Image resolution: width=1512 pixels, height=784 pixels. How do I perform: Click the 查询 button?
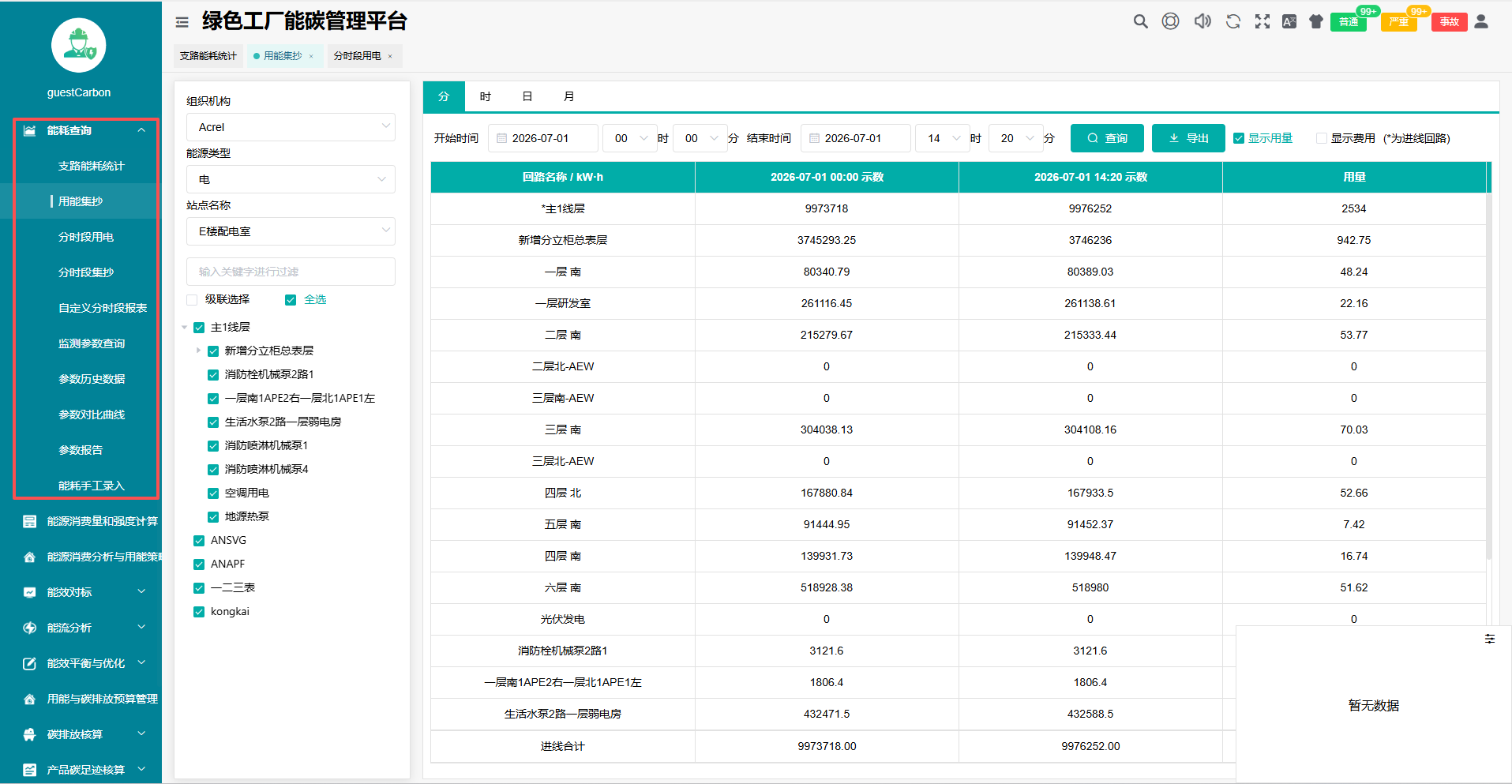pyautogui.click(x=1107, y=138)
